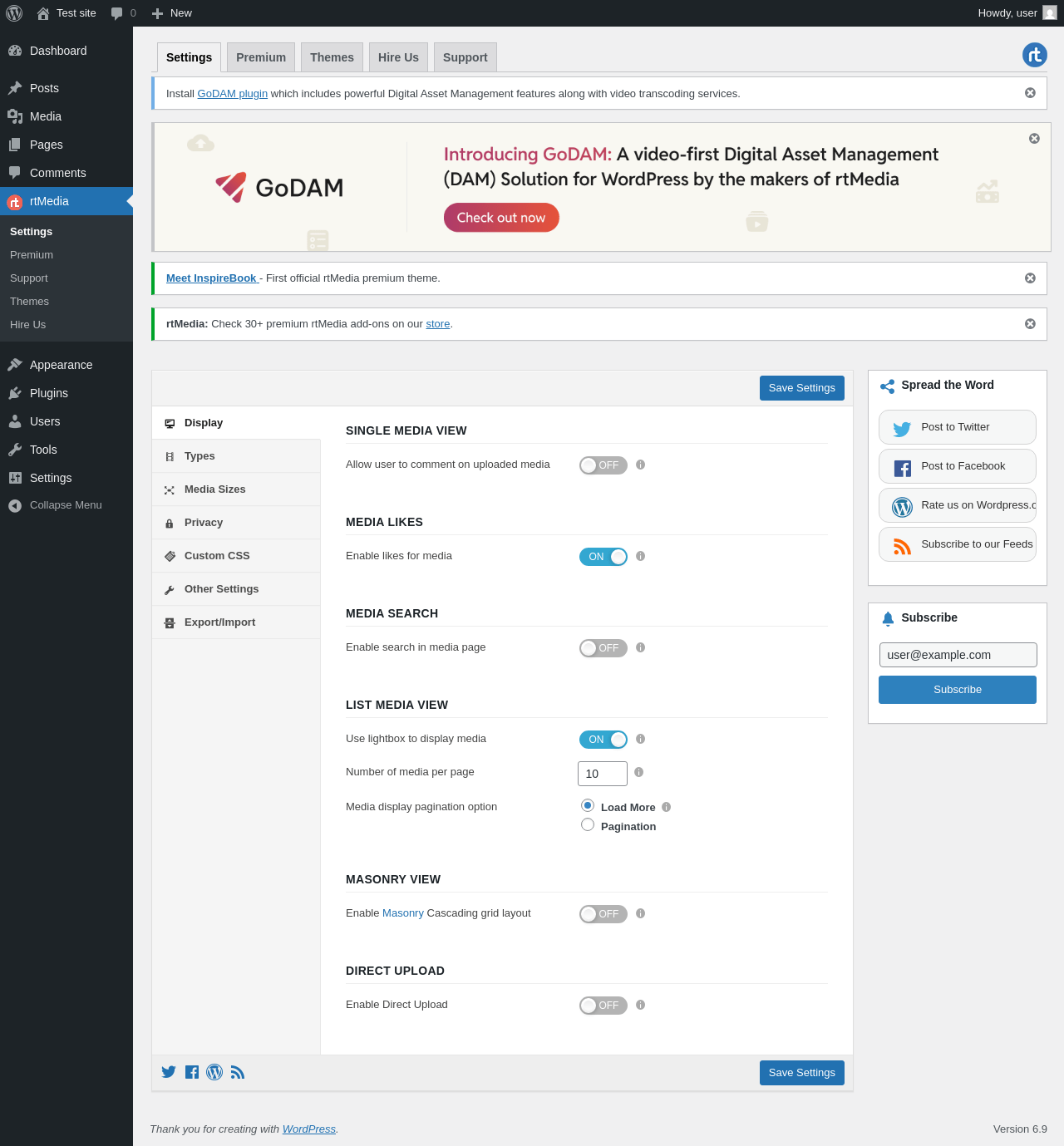Open the comments bubble in admin bar

[x=124, y=13]
